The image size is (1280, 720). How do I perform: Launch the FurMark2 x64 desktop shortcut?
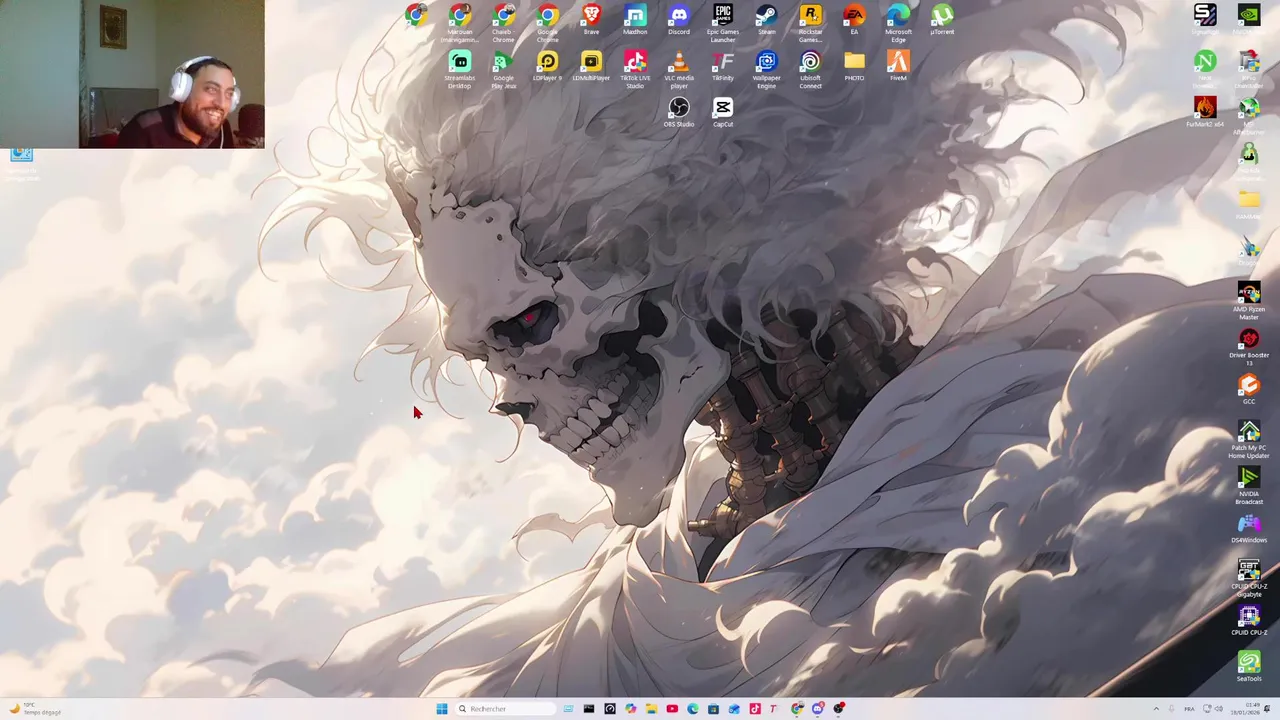coord(1205,112)
